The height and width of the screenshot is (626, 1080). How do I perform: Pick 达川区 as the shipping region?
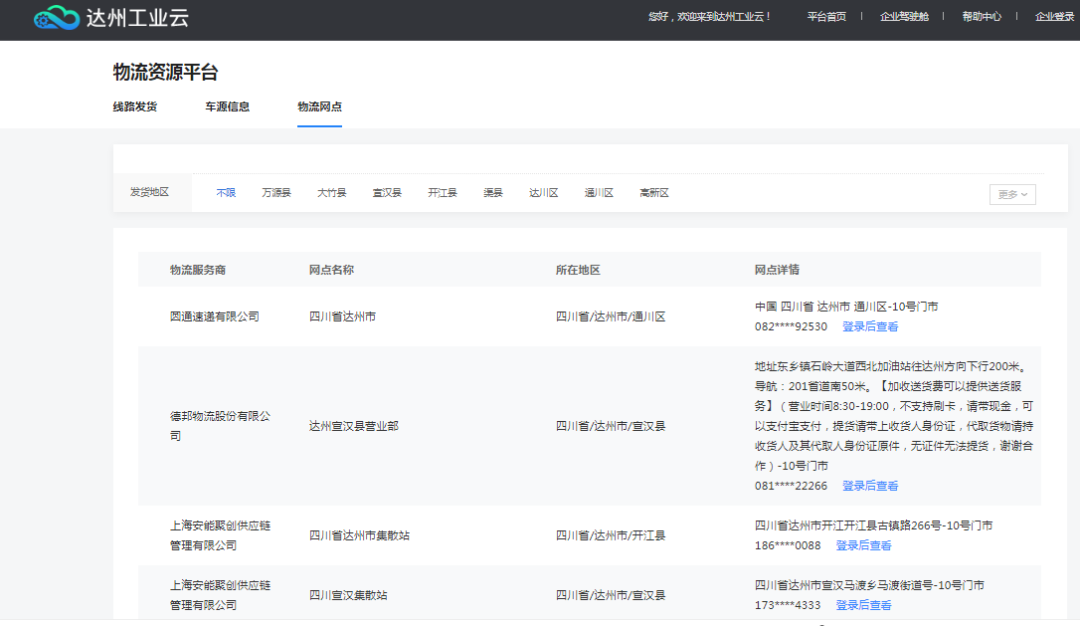click(543, 193)
